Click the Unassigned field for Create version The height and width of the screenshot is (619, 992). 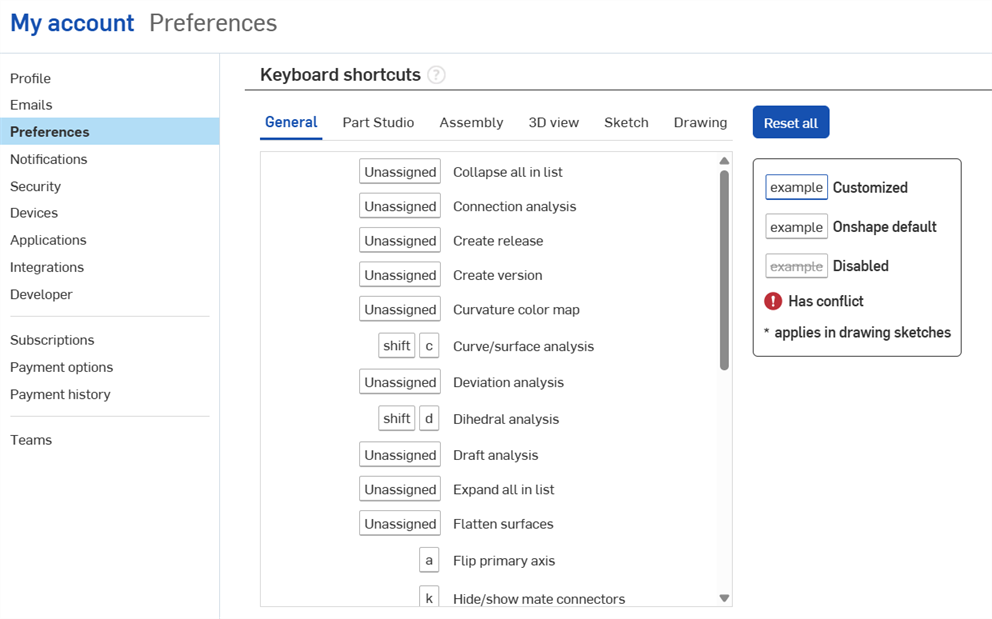(399, 274)
